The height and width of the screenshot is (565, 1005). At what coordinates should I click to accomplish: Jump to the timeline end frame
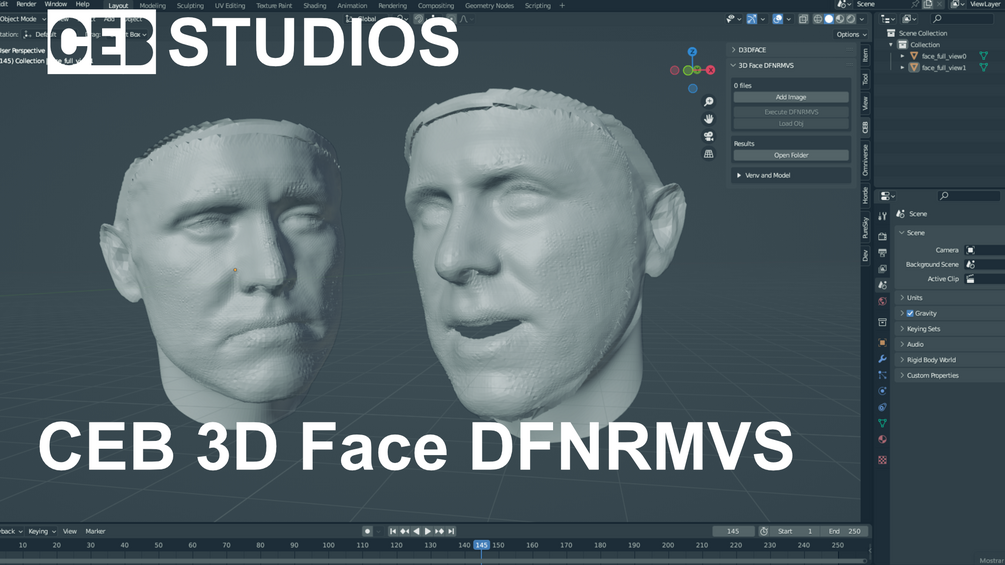tap(451, 531)
